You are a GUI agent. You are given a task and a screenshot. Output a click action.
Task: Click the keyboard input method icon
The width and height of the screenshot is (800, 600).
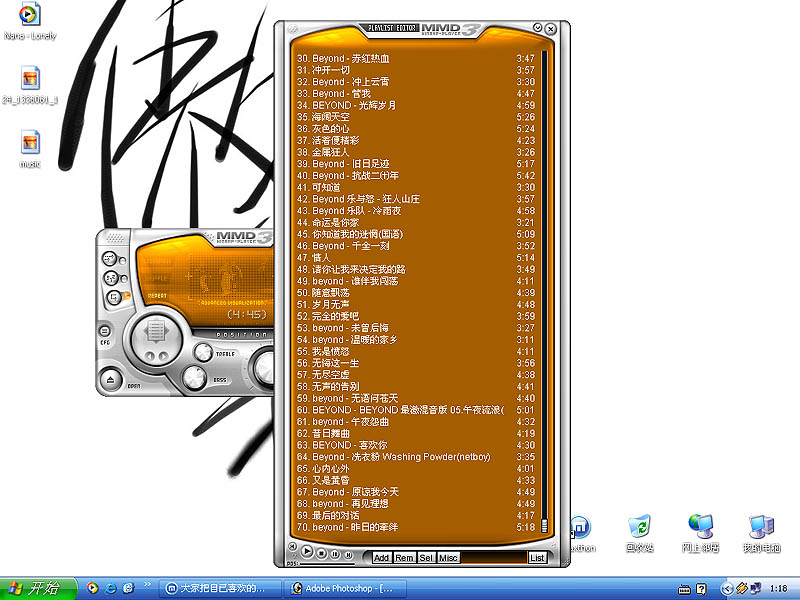(x=684, y=589)
